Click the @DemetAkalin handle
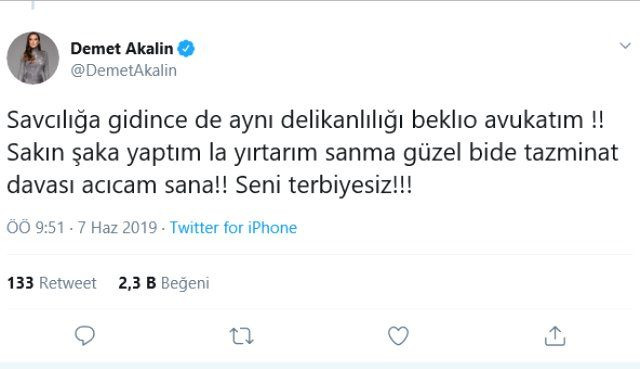 pyautogui.click(x=124, y=70)
